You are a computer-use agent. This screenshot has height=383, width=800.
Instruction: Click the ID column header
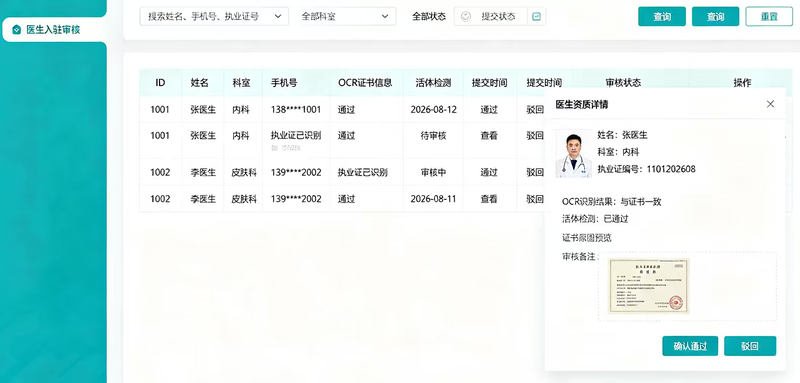click(x=160, y=83)
